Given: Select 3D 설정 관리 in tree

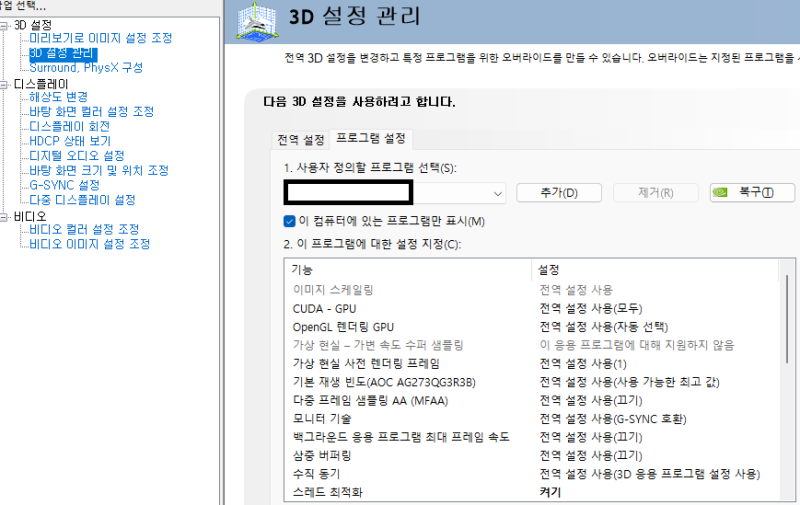Looking at the screenshot, I should tap(63, 53).
